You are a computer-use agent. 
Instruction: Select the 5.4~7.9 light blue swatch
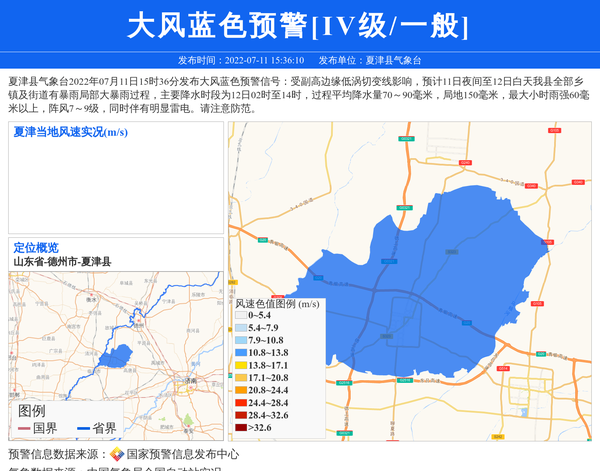tap(240, 328)
